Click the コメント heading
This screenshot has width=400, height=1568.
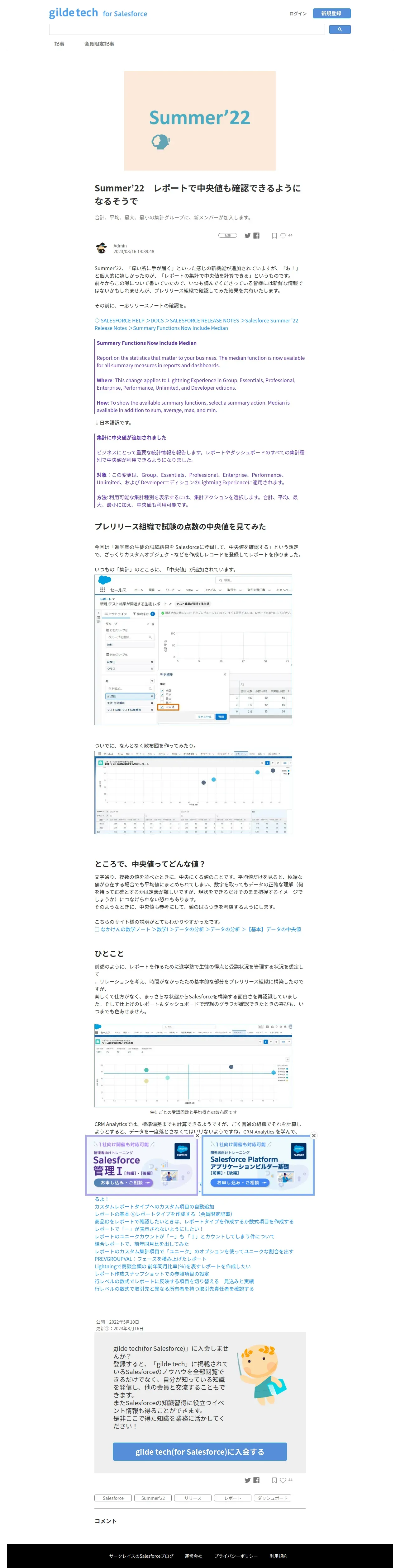click(105, 1520)
